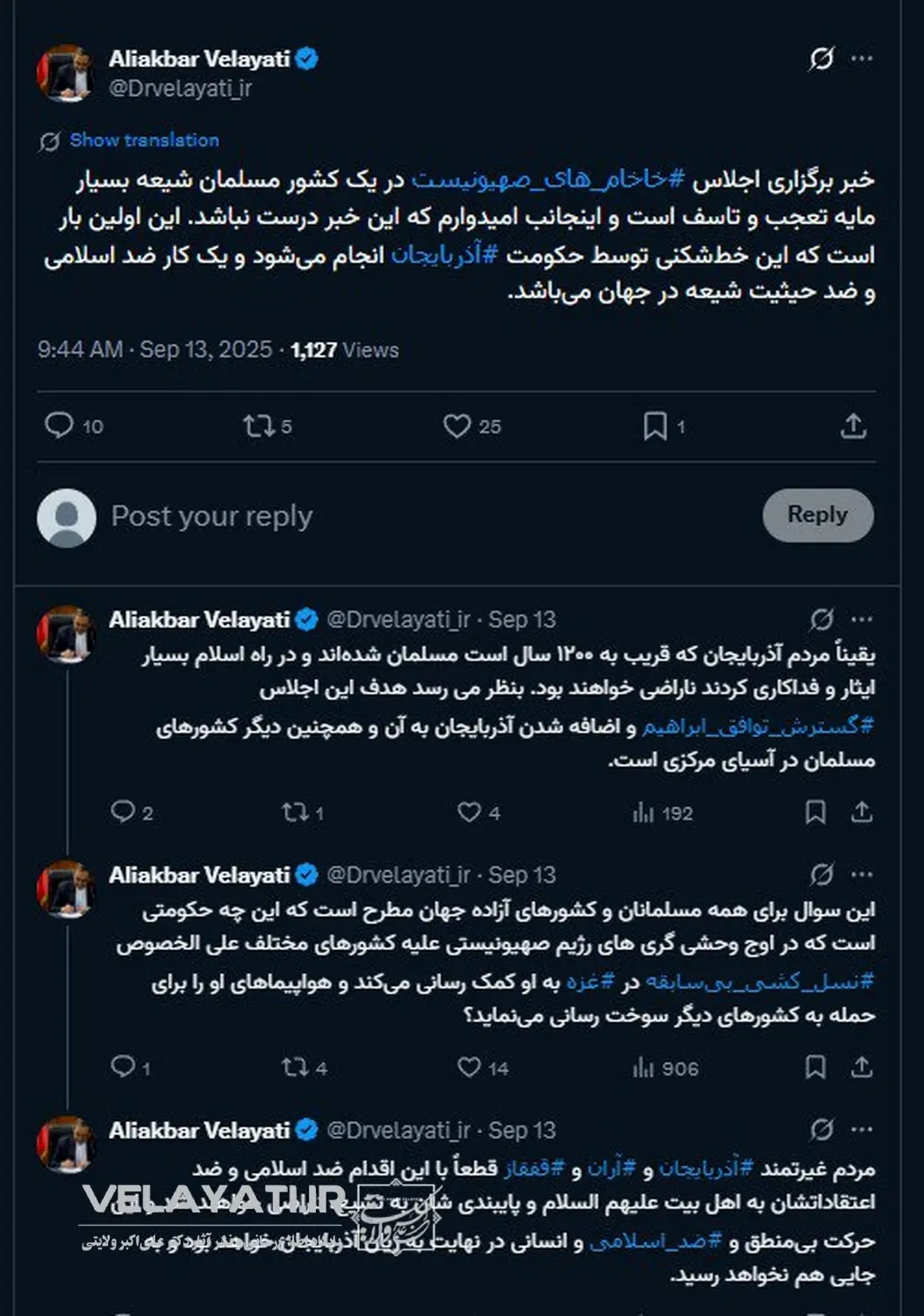
Task: Open the more options menu on main post
Action: (863, 59)
